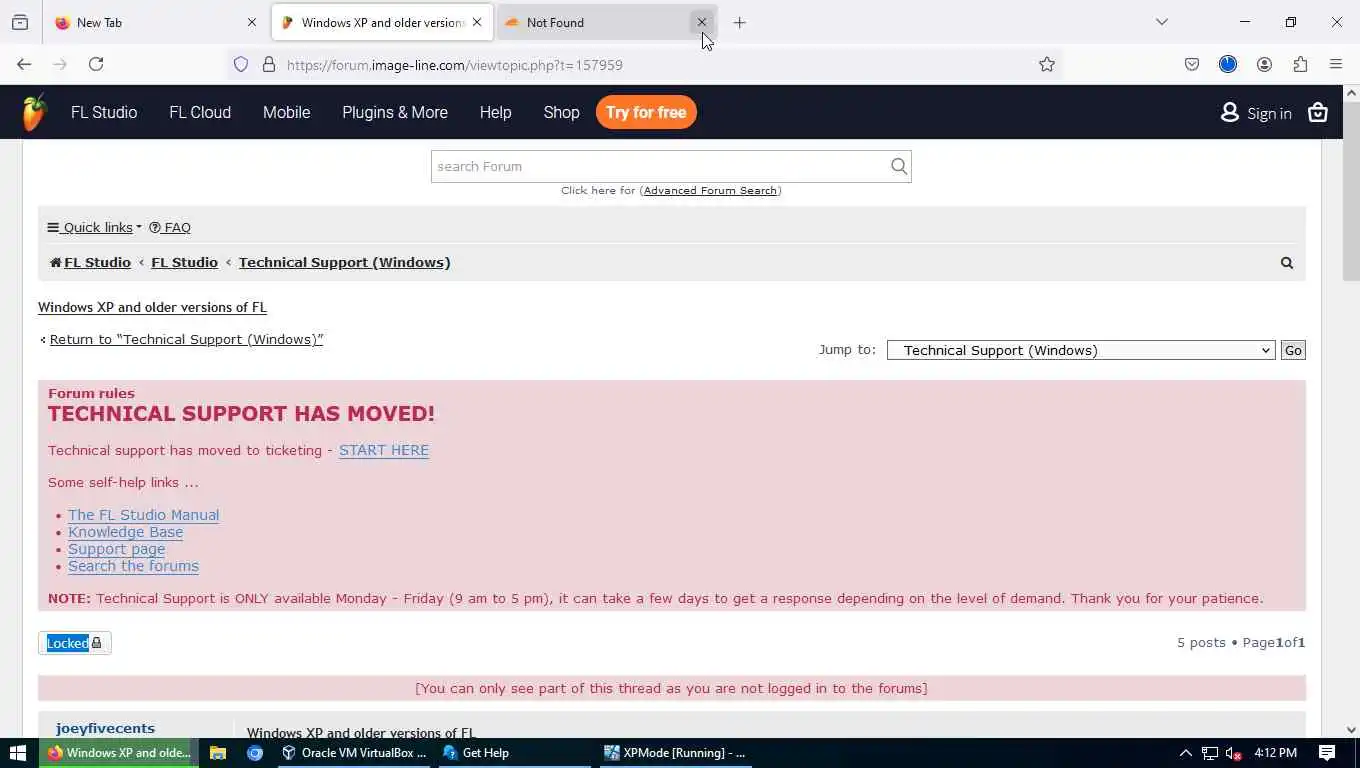Switch to XPMode Running taskbar window
This screenshot has height=768, width=1360.
click(676, 753)
